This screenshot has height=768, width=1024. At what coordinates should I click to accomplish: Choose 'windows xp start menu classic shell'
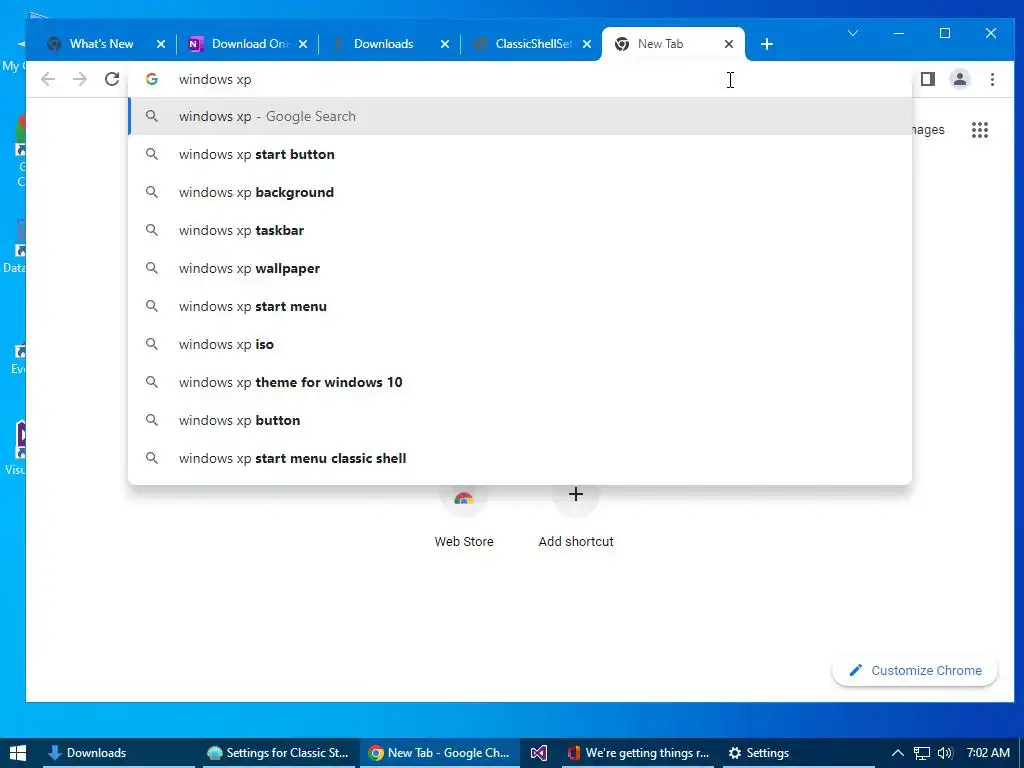pos(520,458)
